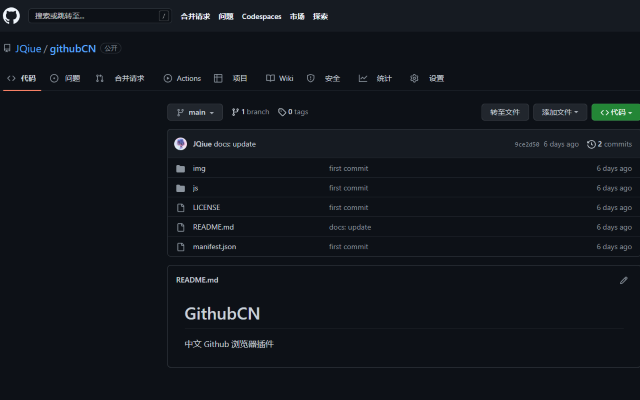
Task: Open the README.md file in list
Action: tap(213, 227)
